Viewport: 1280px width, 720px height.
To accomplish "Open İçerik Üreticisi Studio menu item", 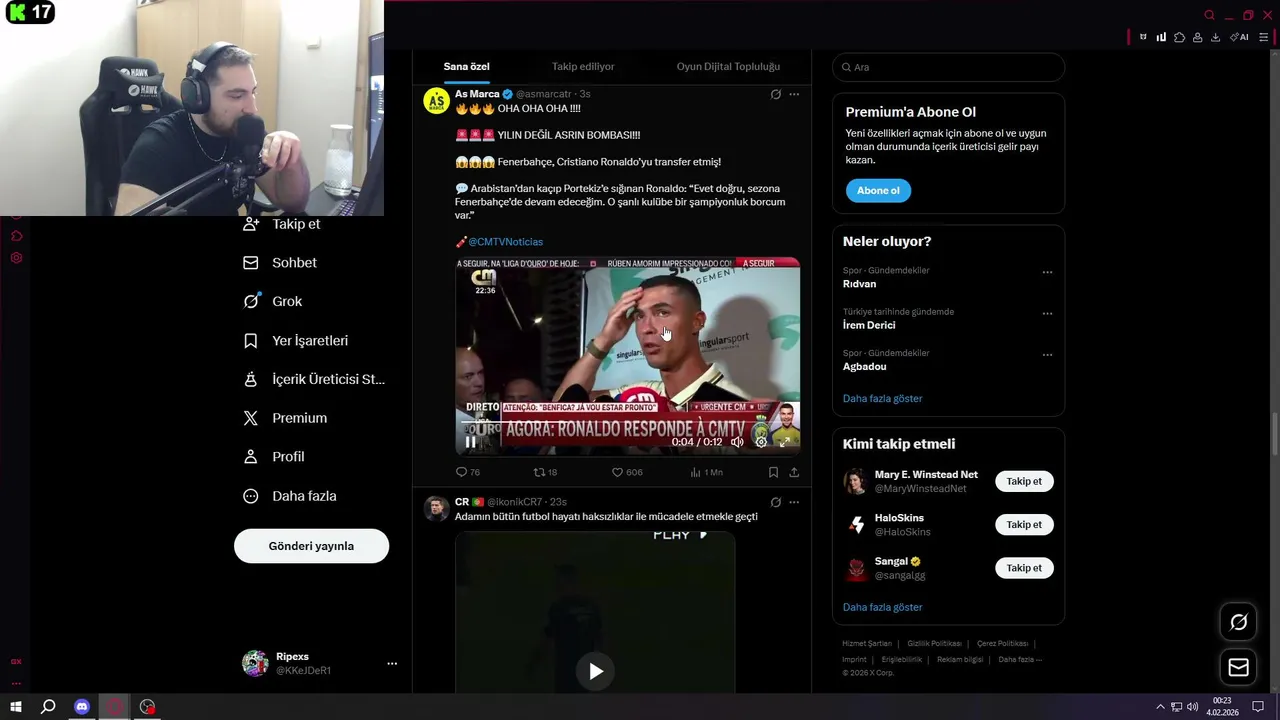I will [x=314, y=379].
